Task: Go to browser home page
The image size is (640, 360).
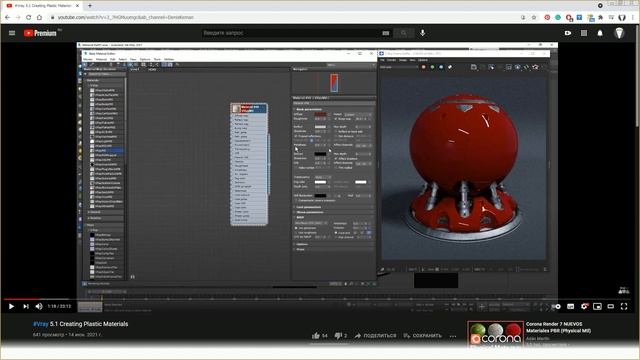Action: [x=39, y=17]
